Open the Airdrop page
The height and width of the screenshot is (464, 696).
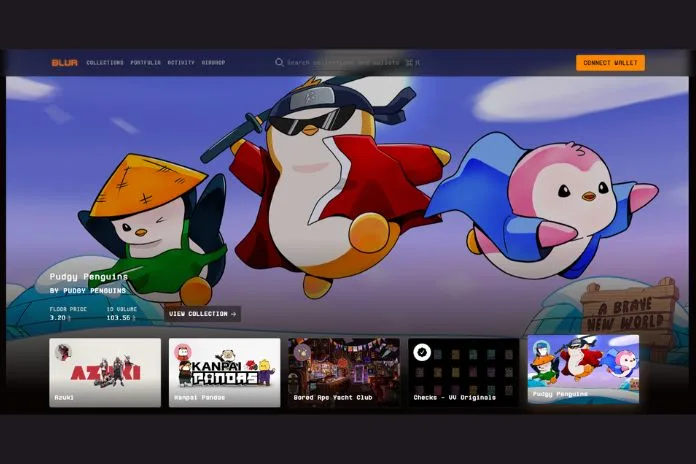214,63
